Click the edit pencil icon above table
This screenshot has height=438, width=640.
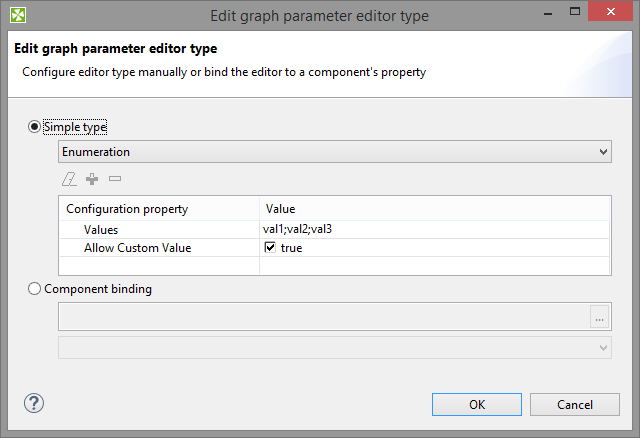(69, 179)
